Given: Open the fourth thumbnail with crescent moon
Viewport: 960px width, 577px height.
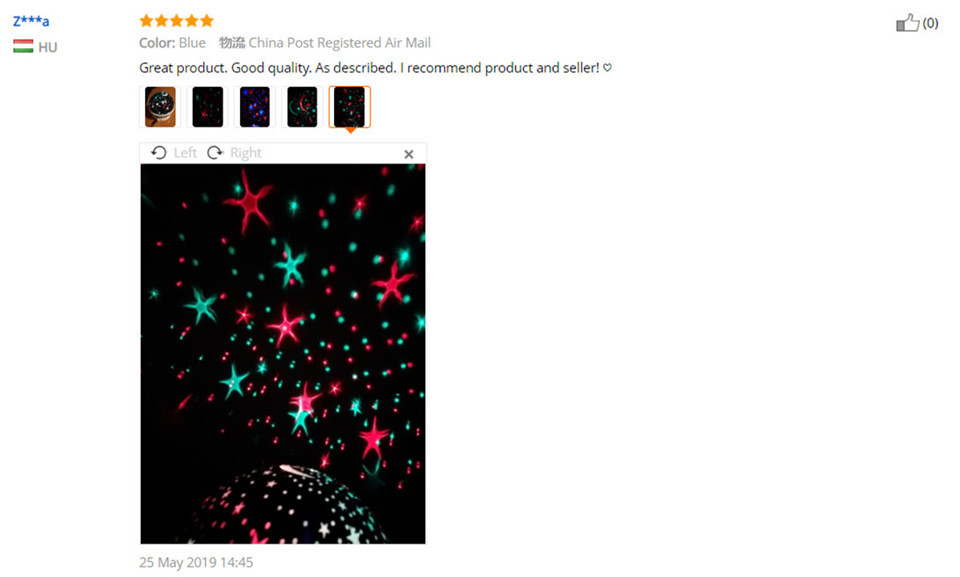Looking at the screenshot, I should [x=302, y=107].
